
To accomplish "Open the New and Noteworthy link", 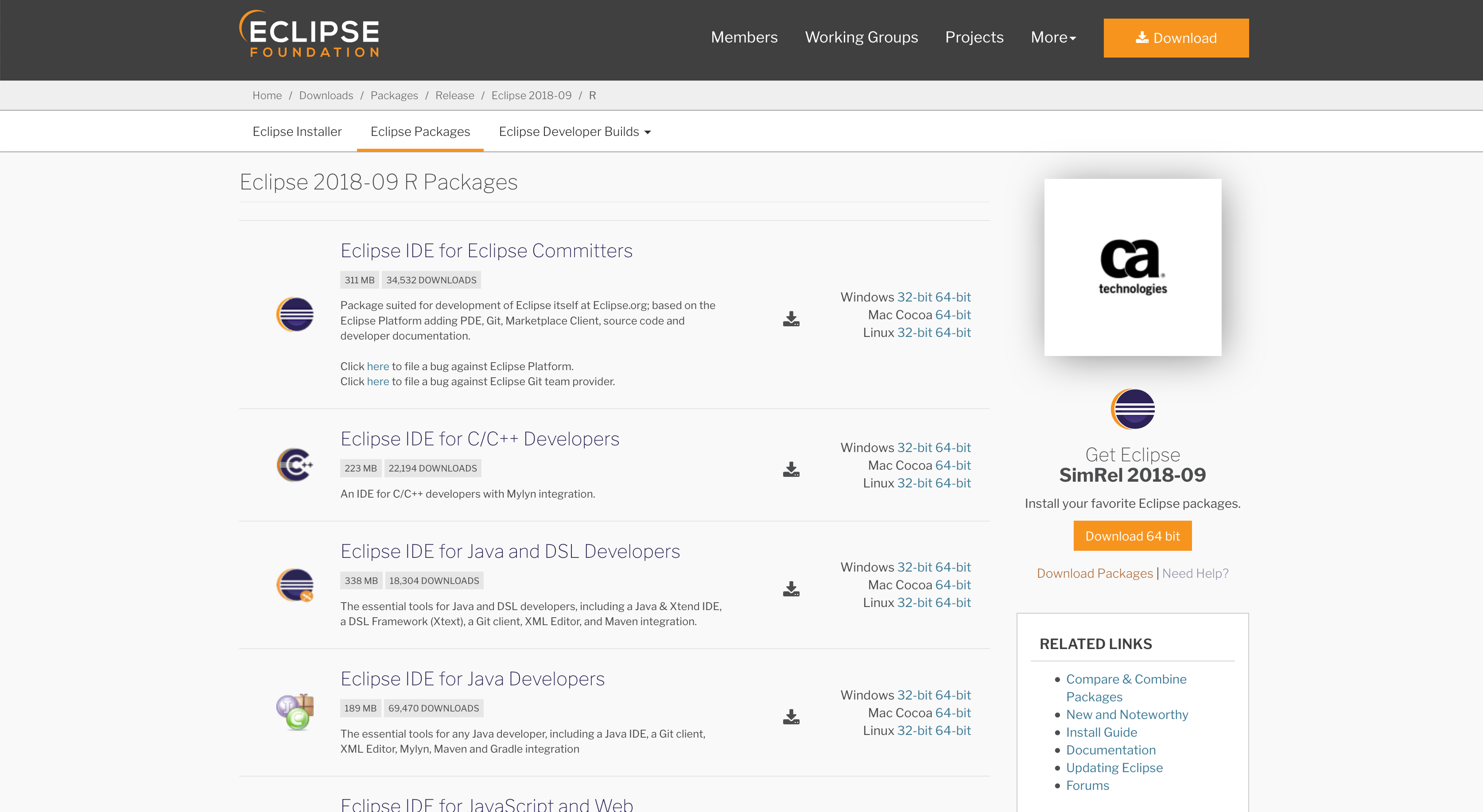I will (1126, 715).
